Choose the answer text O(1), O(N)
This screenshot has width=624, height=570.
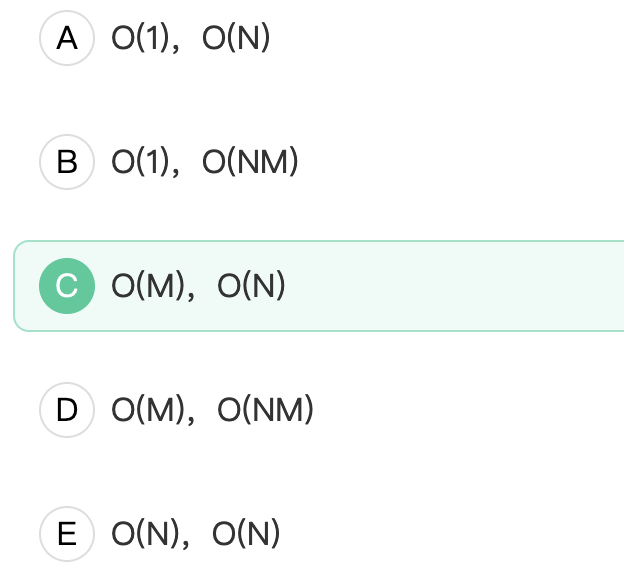pyautogui.click(x=191, y=38)
